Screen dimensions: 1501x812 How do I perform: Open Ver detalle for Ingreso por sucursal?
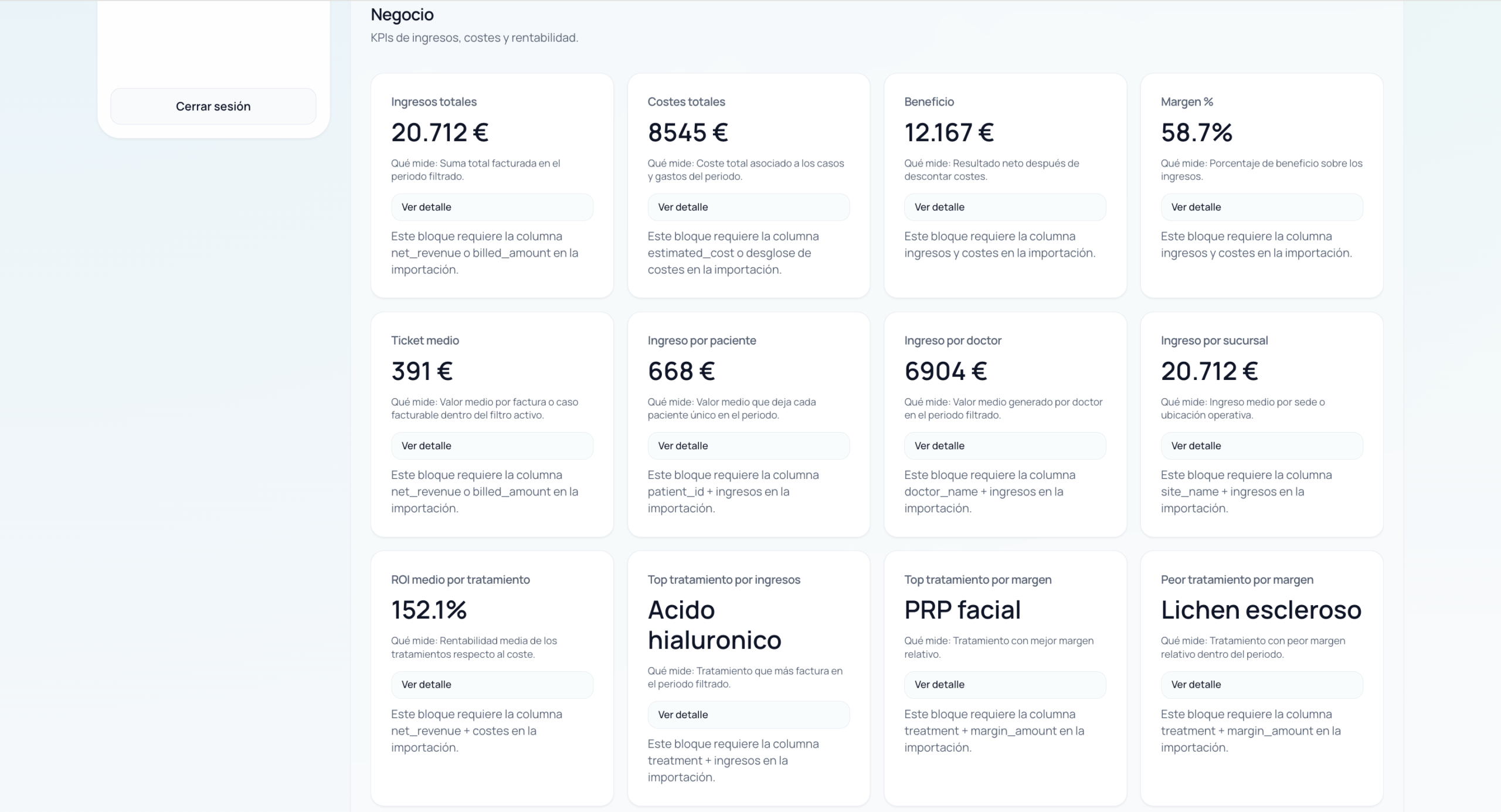coord(1262,446)
